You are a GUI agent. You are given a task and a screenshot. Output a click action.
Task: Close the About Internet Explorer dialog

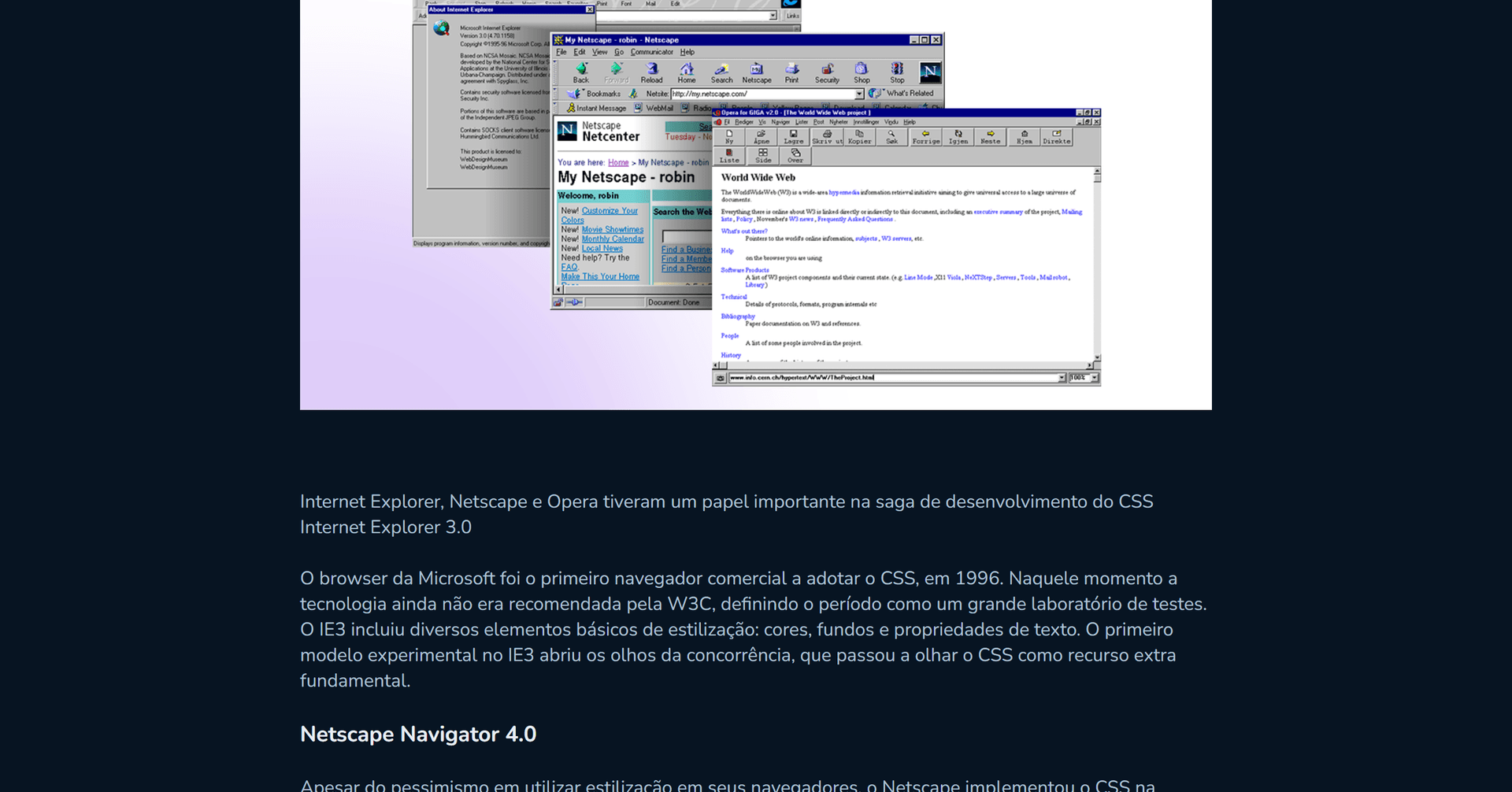point(589,10)
